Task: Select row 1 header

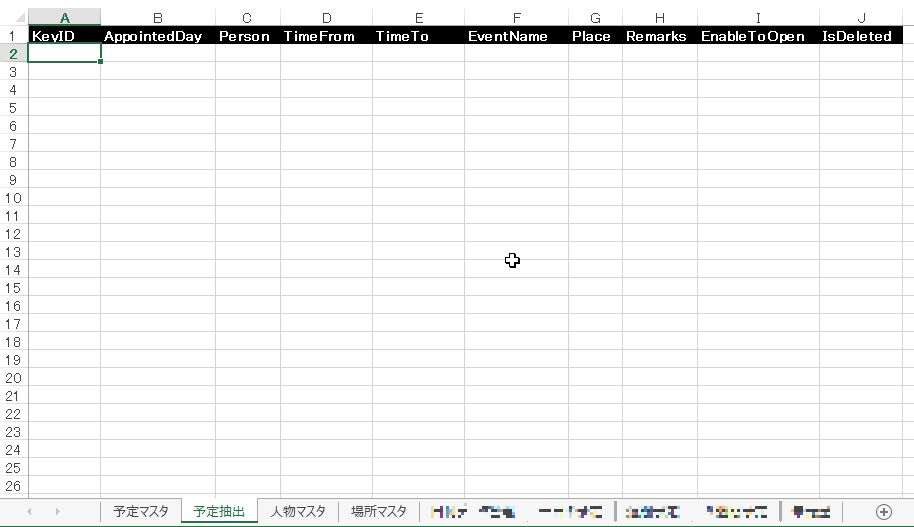Action: click(13, 36)
